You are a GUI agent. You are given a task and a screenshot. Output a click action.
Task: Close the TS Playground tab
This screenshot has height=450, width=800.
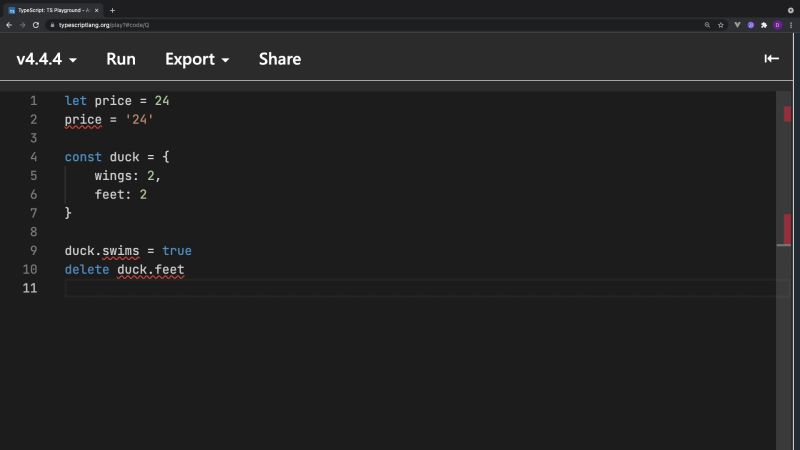[x=96, y=9]
